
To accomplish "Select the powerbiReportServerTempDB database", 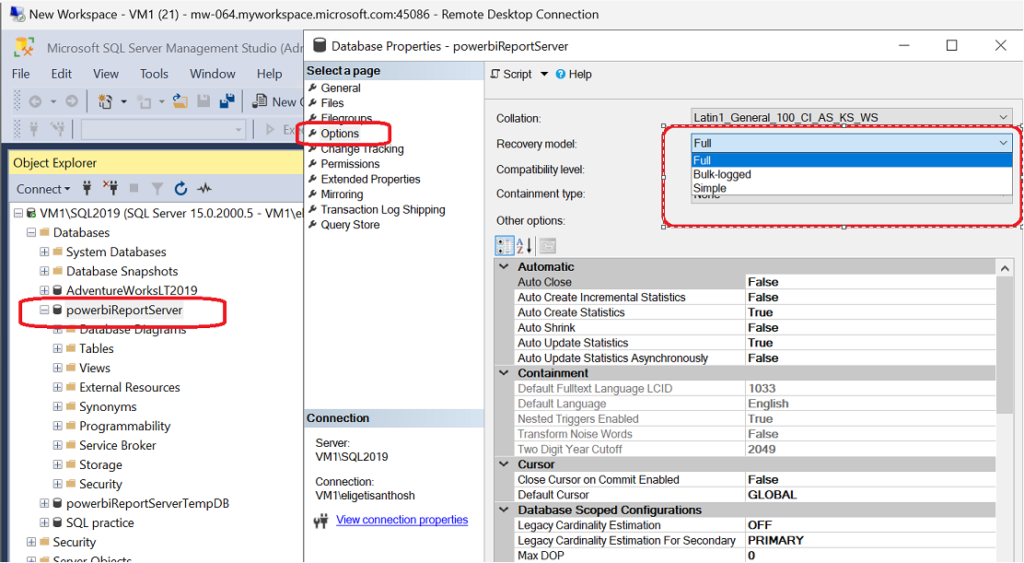I will pyautogui.click(x=148, y=504).
